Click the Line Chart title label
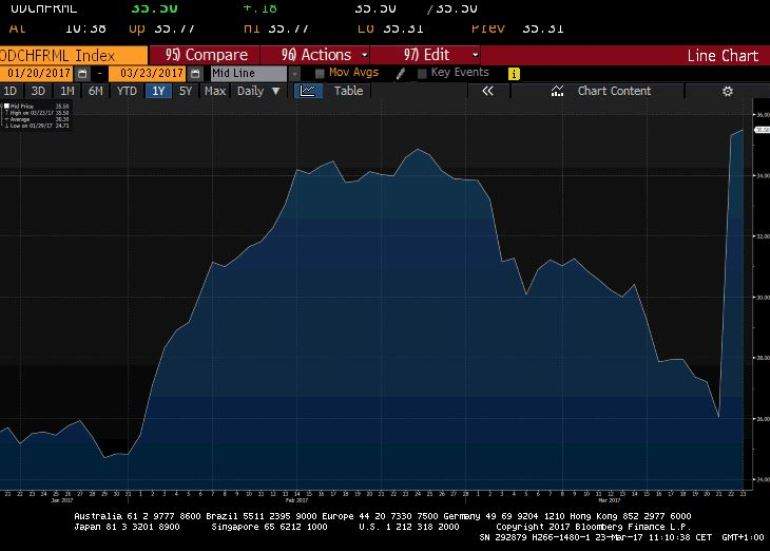The image size is (770, 551). tap(722, 55)
